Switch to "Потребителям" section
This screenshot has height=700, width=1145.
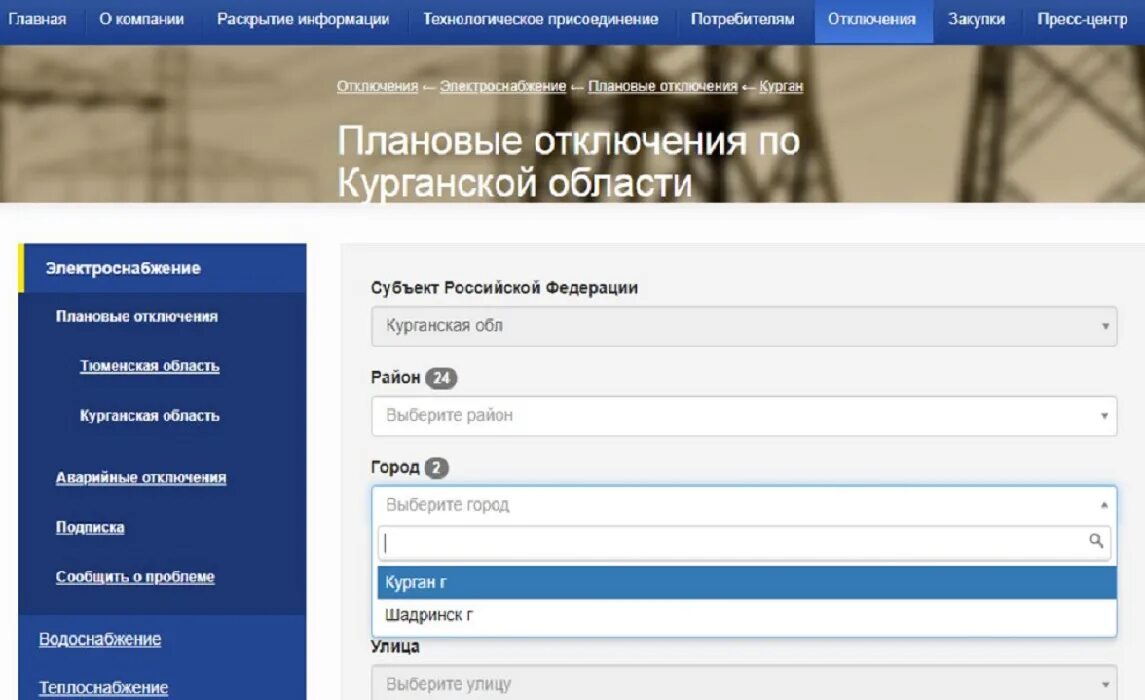pos(740,17)
